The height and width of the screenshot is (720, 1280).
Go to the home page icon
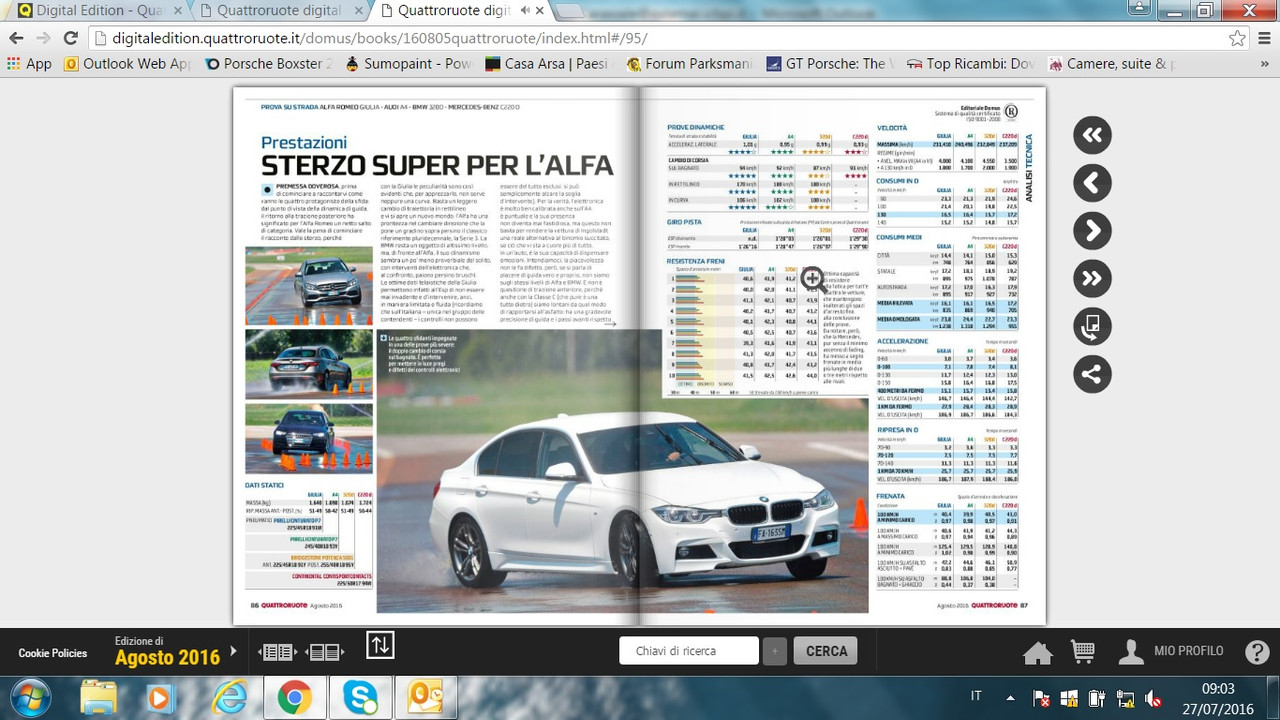point(1037,652)
